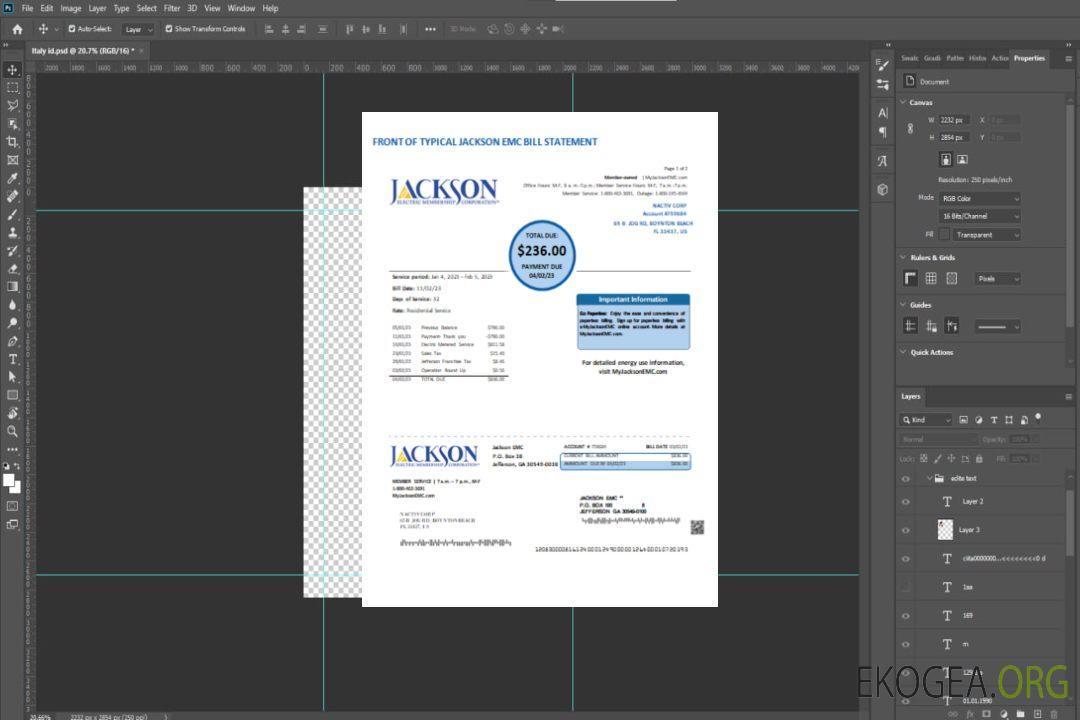
Task: Select the Horizontal Type tool
Action: pyautogui.click(x=12, y=359)
